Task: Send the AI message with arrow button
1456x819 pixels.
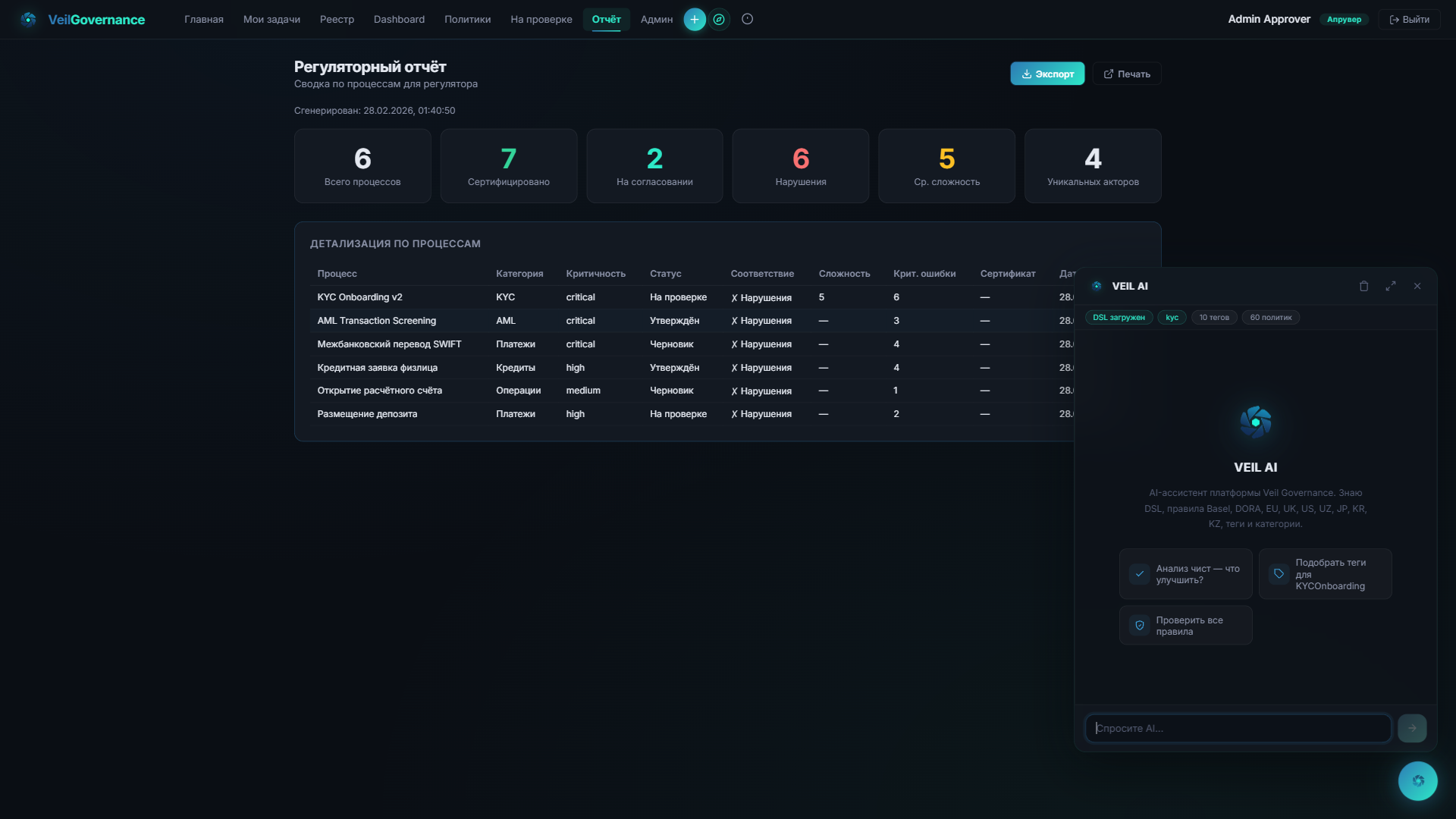Action: coord(1411,728)
